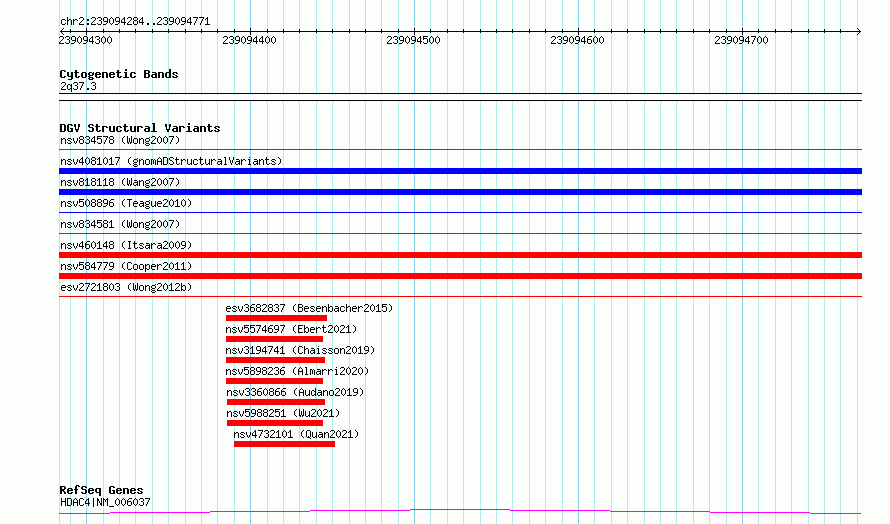Click the nsv584779 (Cooper2011) label
890x524 pixels.
pos(126,266)
